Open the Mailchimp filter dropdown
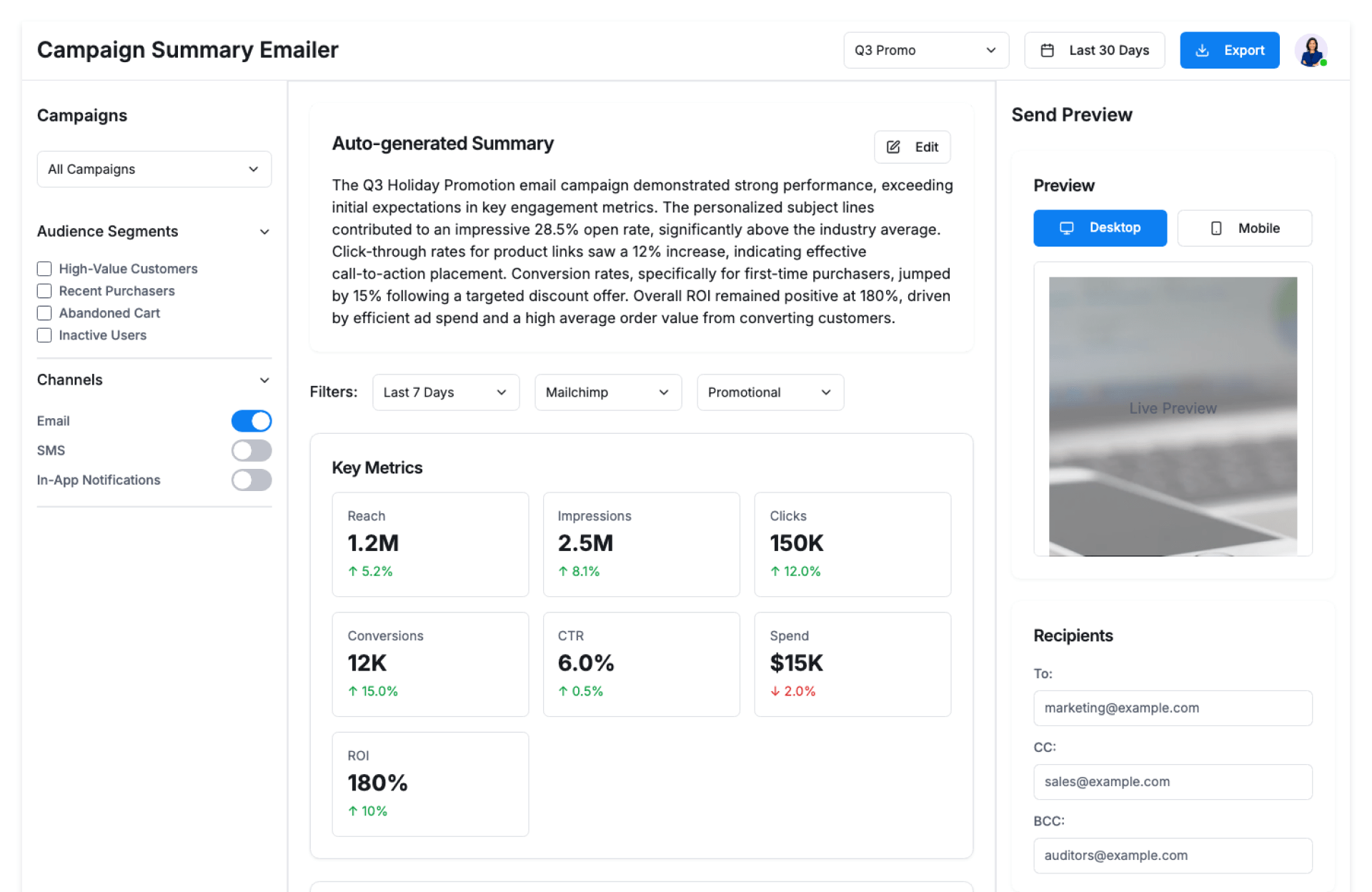 click(x=607, y=392)
